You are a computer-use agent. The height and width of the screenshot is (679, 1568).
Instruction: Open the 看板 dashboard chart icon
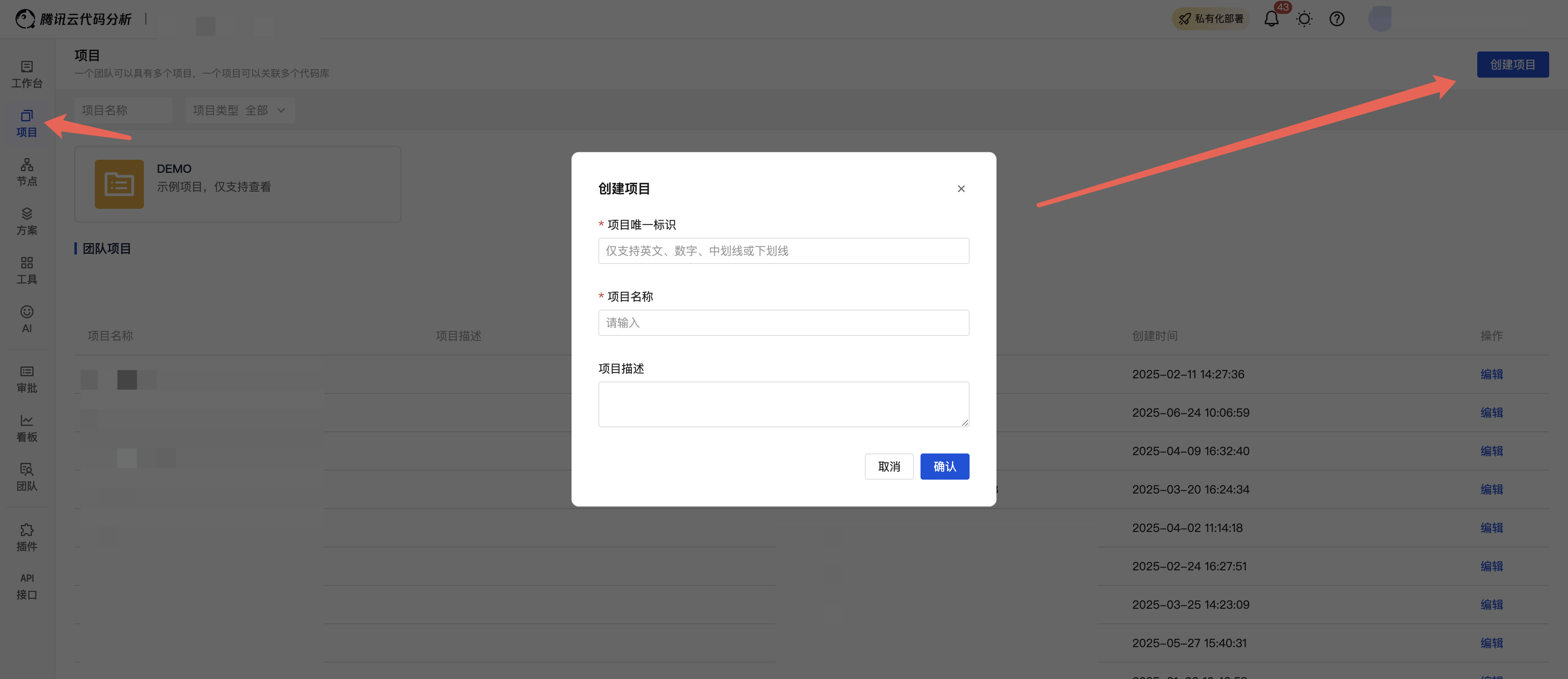(27, 428)
